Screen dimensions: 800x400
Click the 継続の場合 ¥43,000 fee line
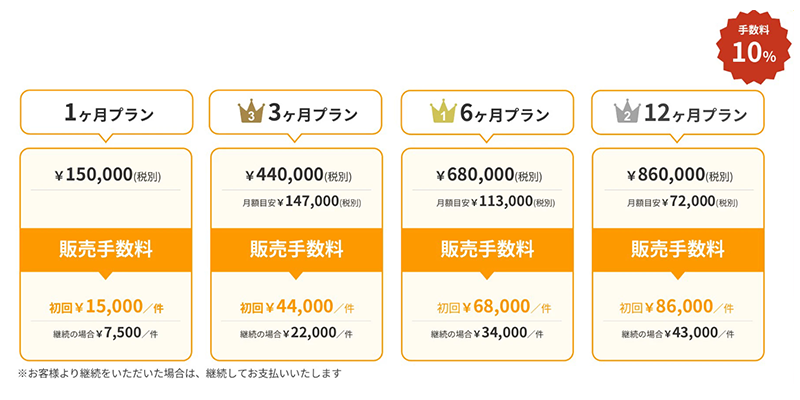point(677,334)
